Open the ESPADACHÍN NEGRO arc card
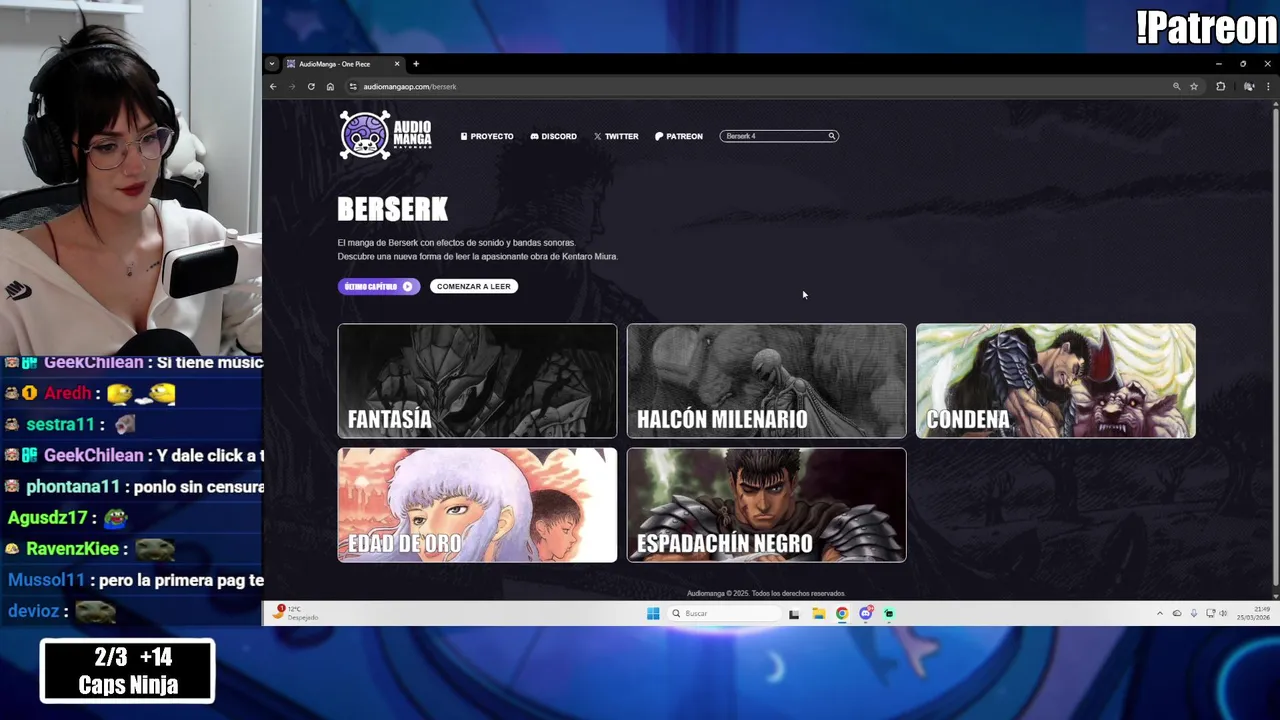 [766, 505]
